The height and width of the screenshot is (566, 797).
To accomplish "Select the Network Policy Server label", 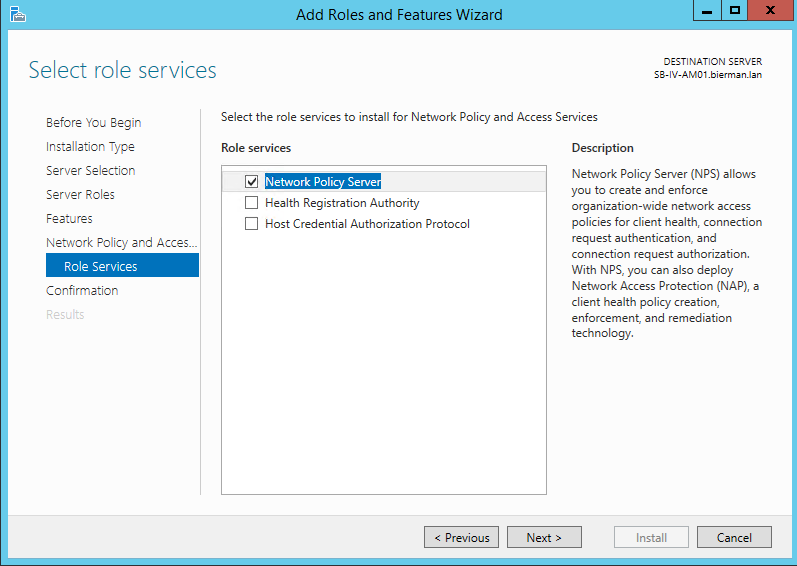I will pos(323,181).
